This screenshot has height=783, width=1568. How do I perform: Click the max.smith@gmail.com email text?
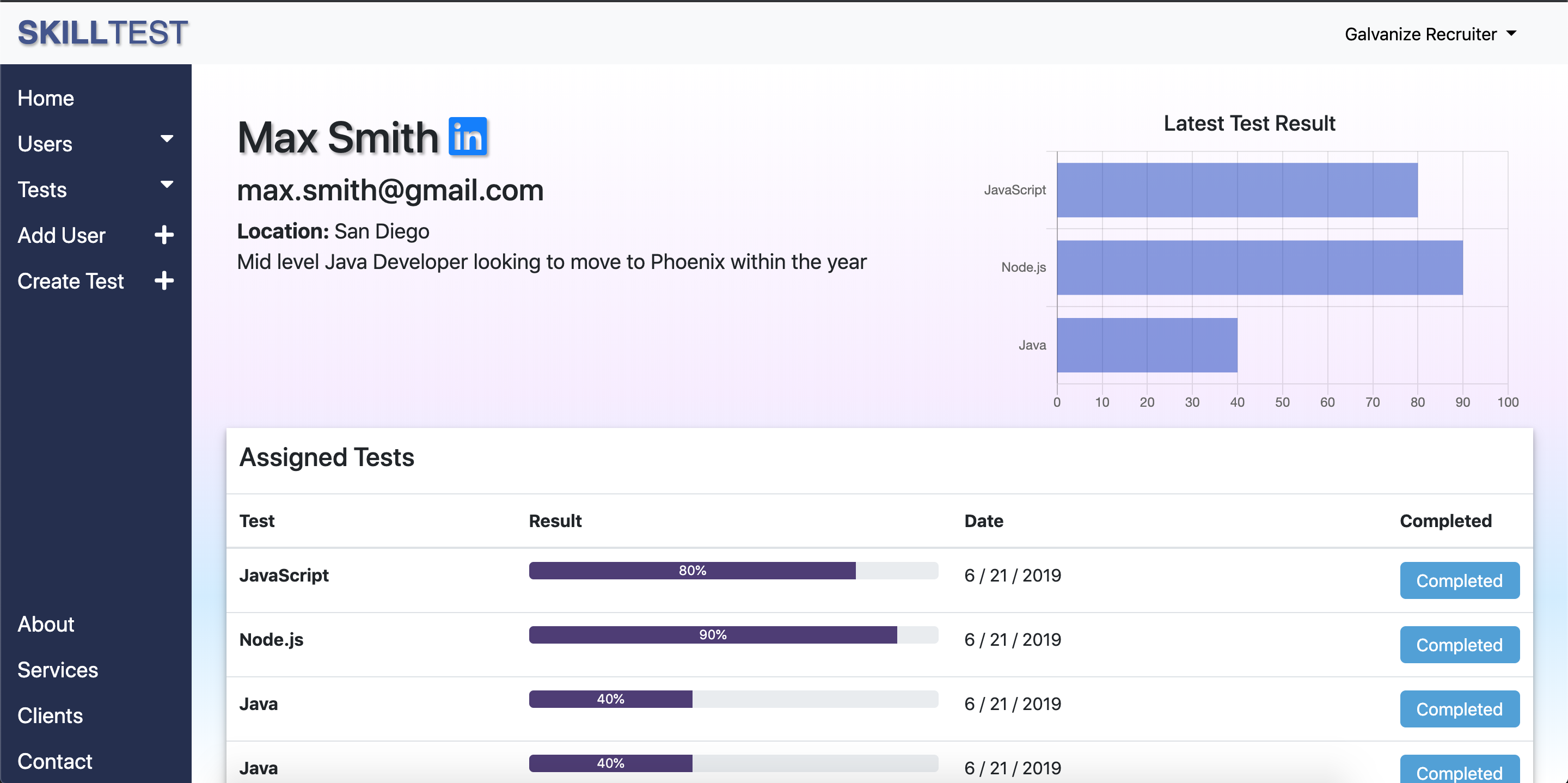click(x=390, y=190)
